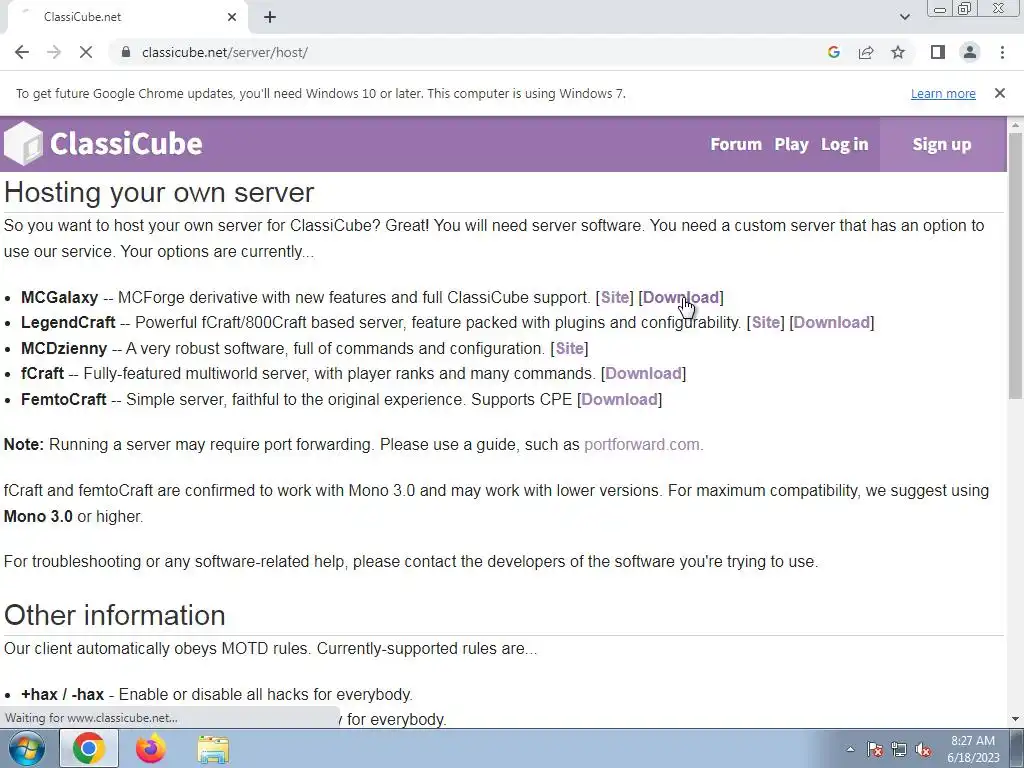Click the LegendCraft Download link

pyautogui.click(x=831, y=323)
